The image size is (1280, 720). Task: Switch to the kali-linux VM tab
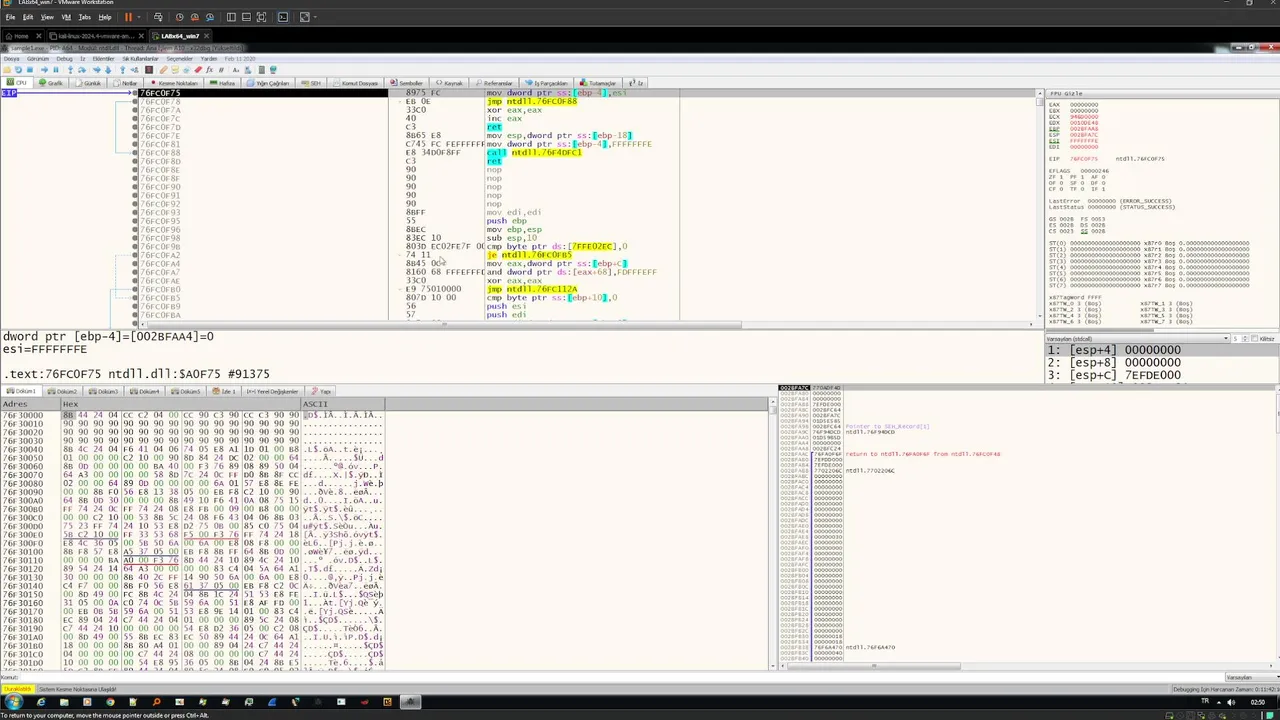tap(93, 36)
